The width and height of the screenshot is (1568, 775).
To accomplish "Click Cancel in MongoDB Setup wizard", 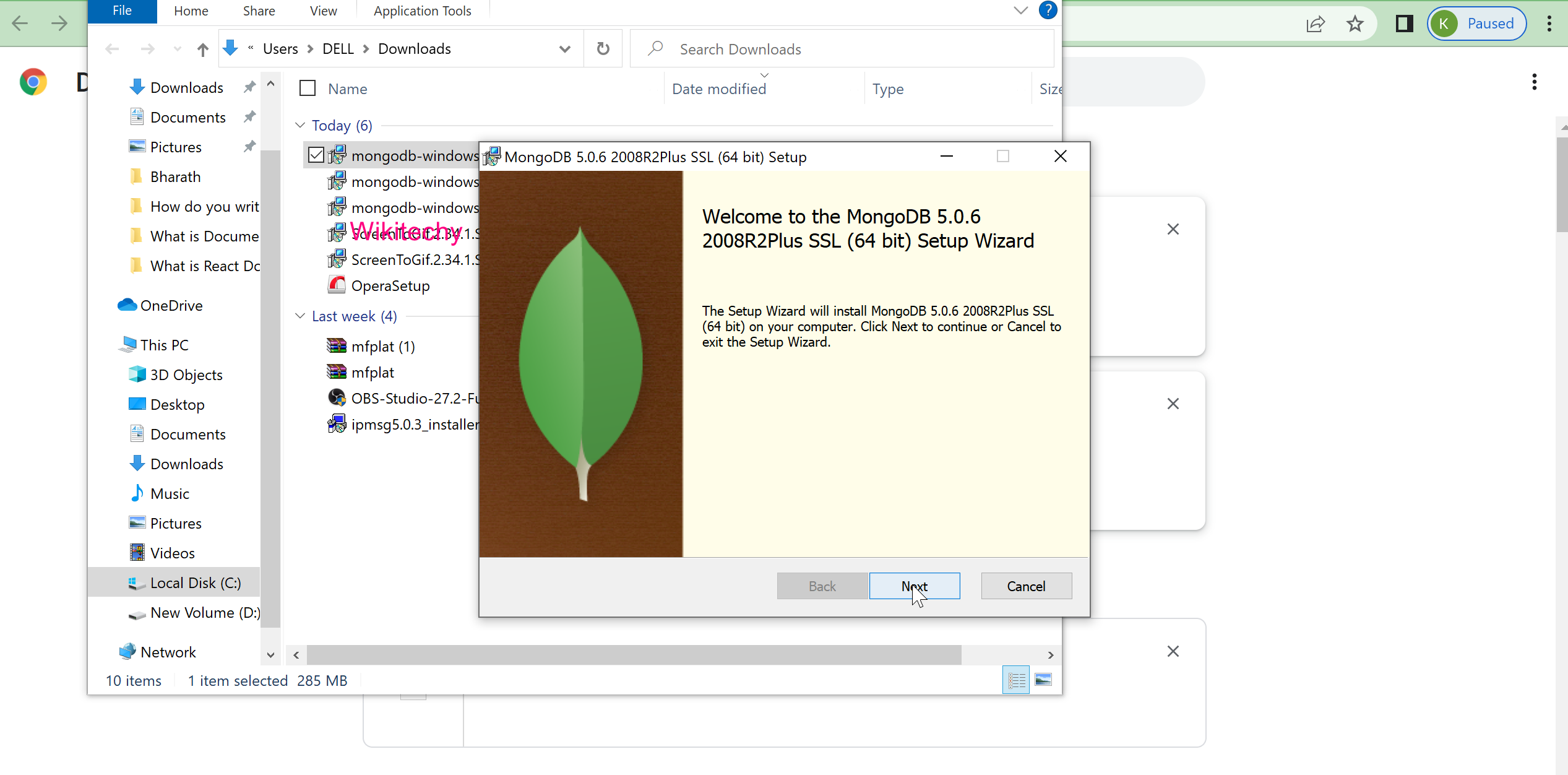I will 1026,586.
